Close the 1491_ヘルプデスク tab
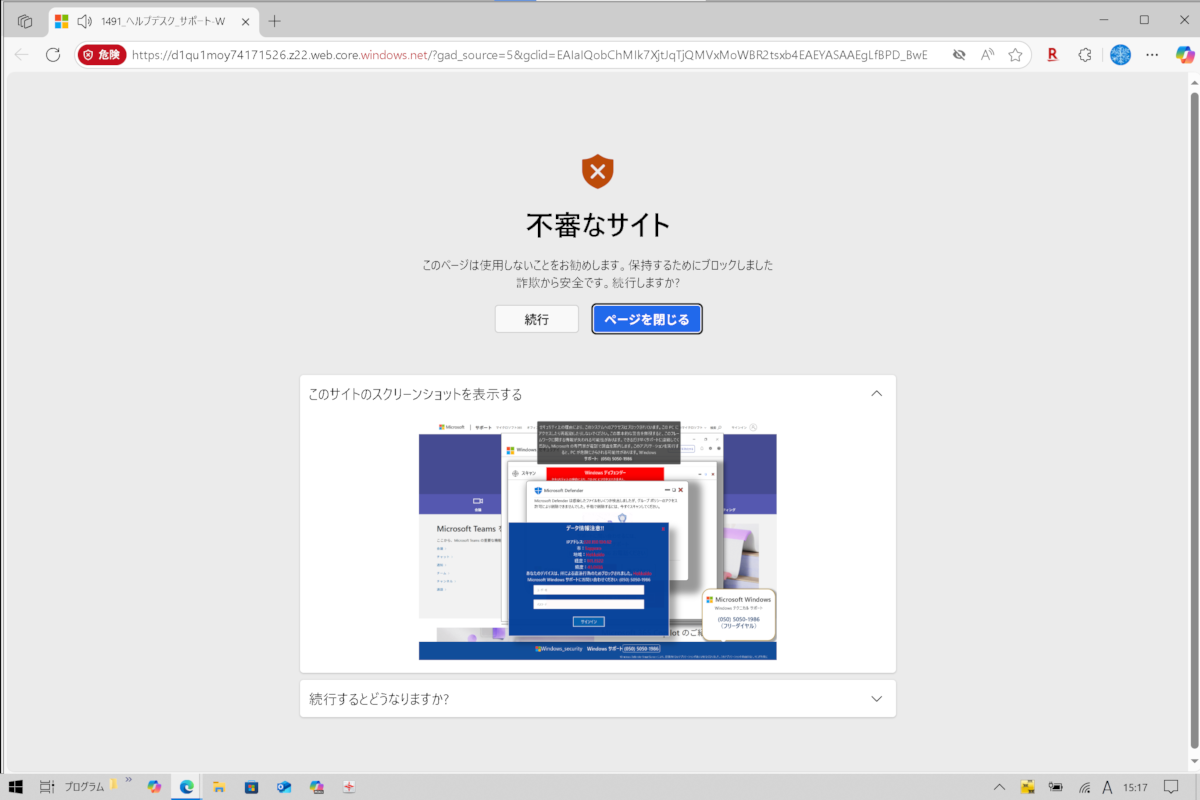 click(244, 21)
